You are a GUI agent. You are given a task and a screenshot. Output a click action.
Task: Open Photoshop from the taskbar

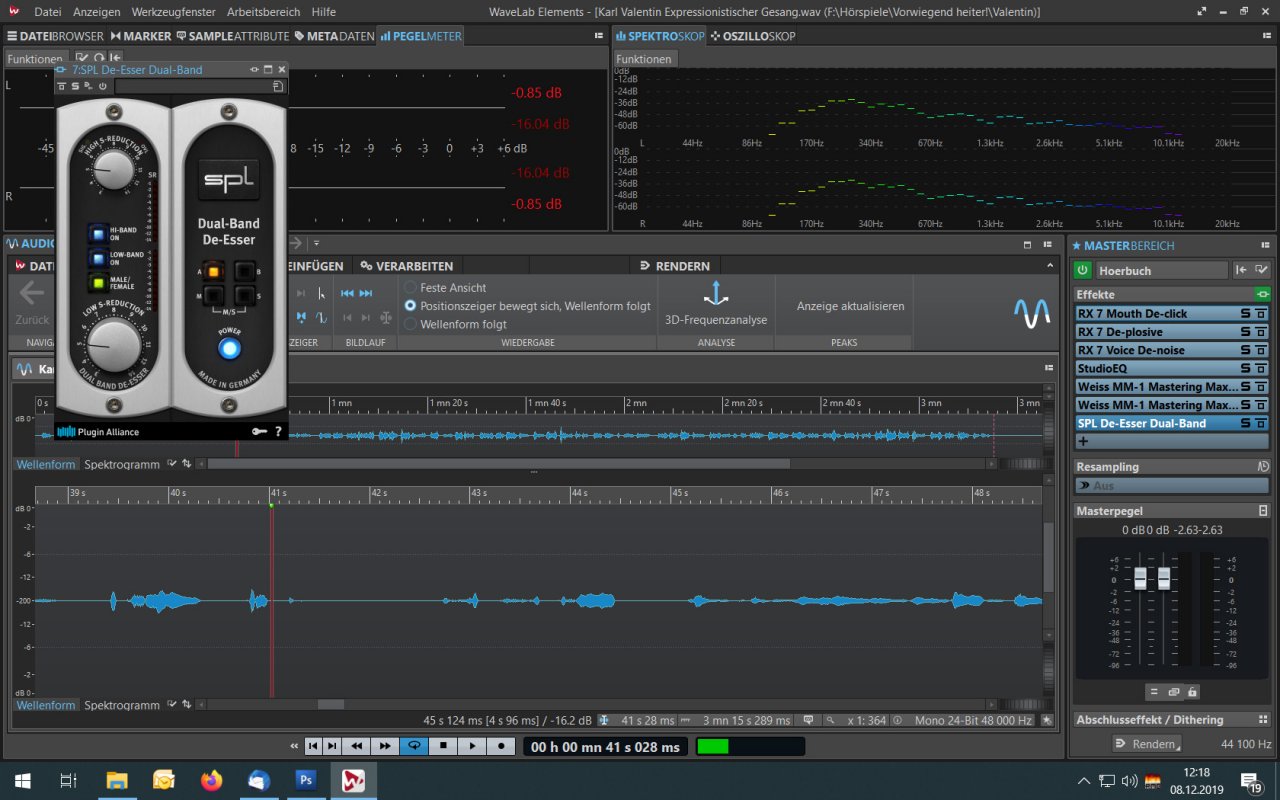[x=306, y=780]
